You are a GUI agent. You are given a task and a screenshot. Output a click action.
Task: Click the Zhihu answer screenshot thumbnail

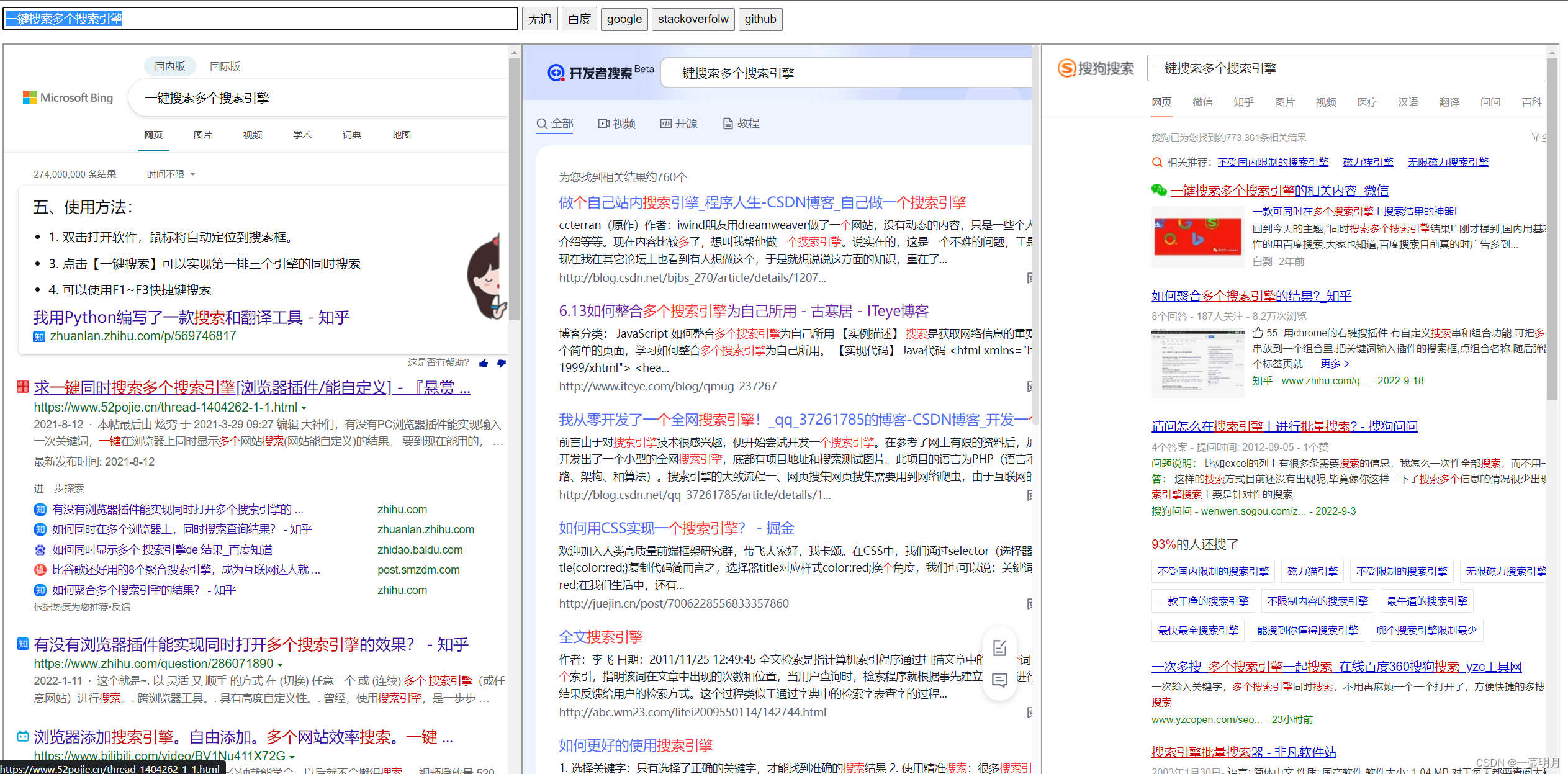click(1197, 363)
